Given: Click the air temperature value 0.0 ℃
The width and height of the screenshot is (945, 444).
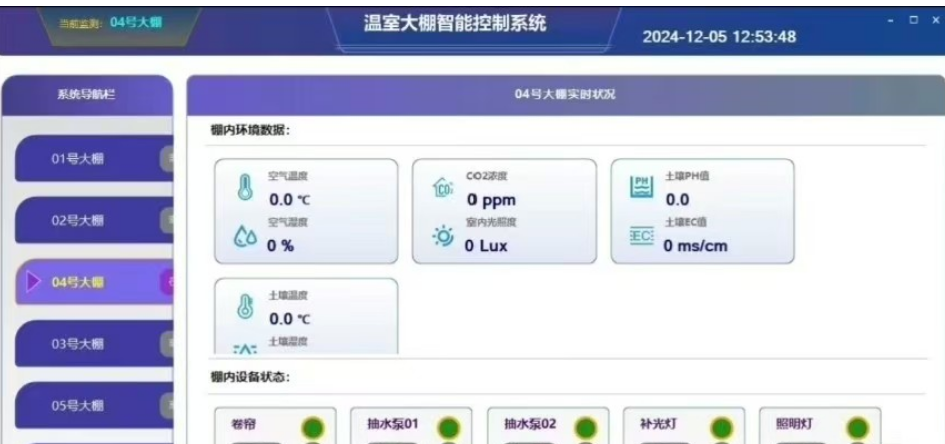Looking at the screenshot, I should (x=290, y=199).
